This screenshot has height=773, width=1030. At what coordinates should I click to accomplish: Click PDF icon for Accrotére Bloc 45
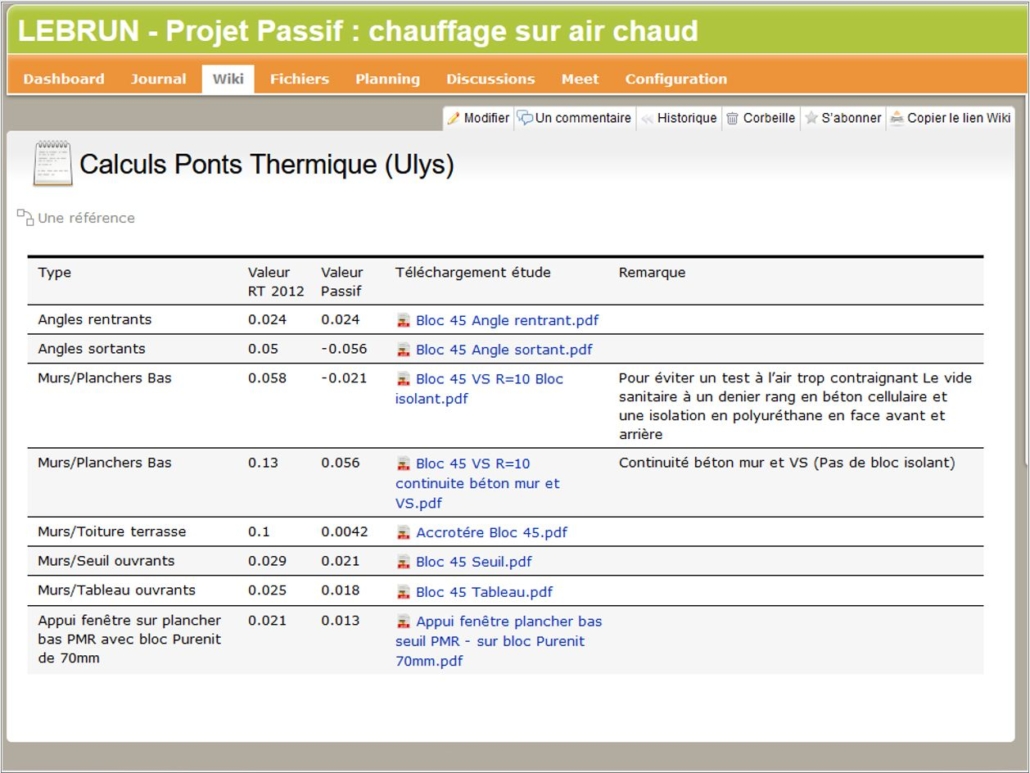(403, 533)
